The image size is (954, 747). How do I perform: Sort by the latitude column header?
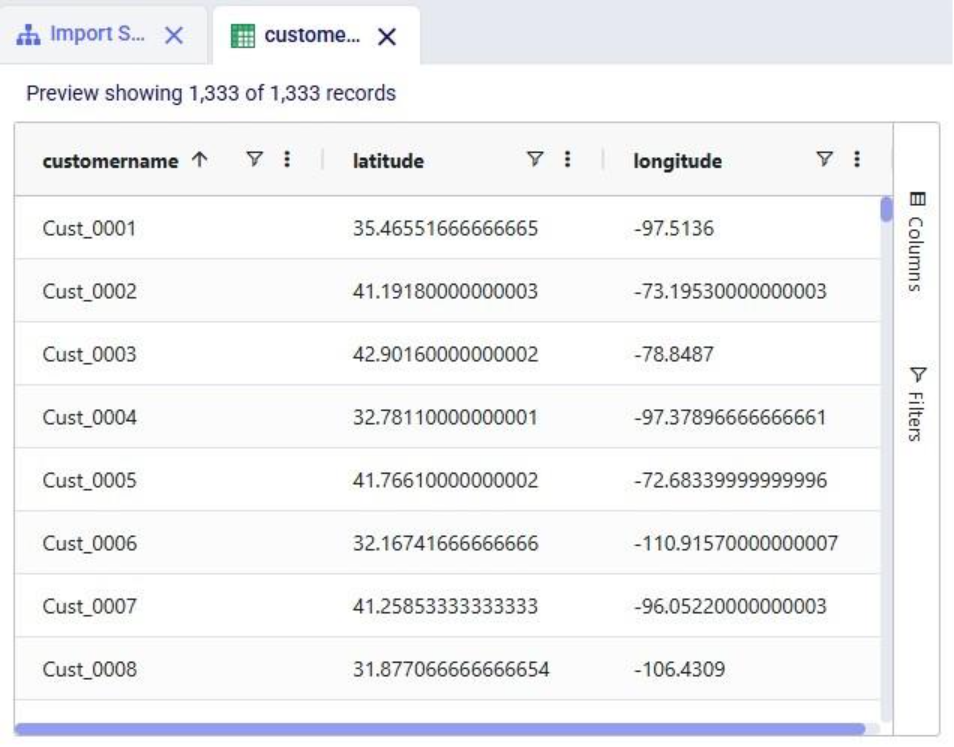[388, 161]
